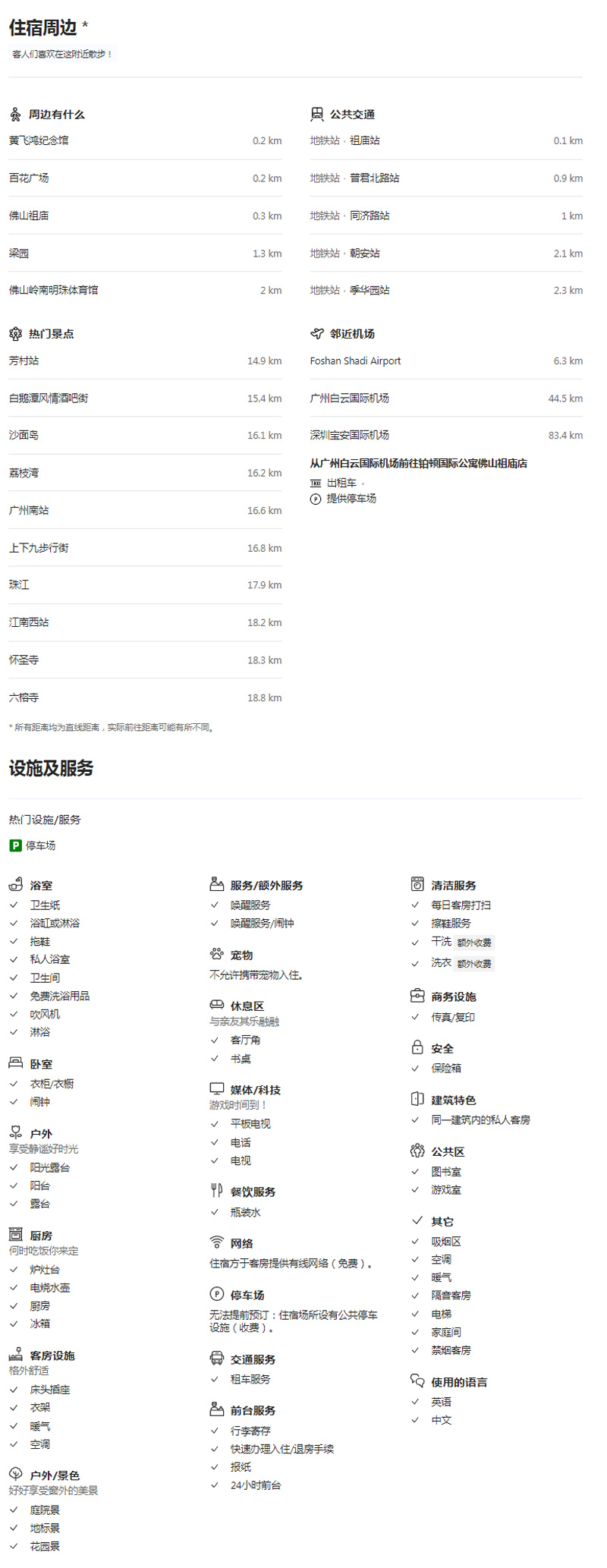The width and height of the screenshot is (607, 1568).
Task: Click the 设施及服务 section heading
Action: (x=51, y=769)
